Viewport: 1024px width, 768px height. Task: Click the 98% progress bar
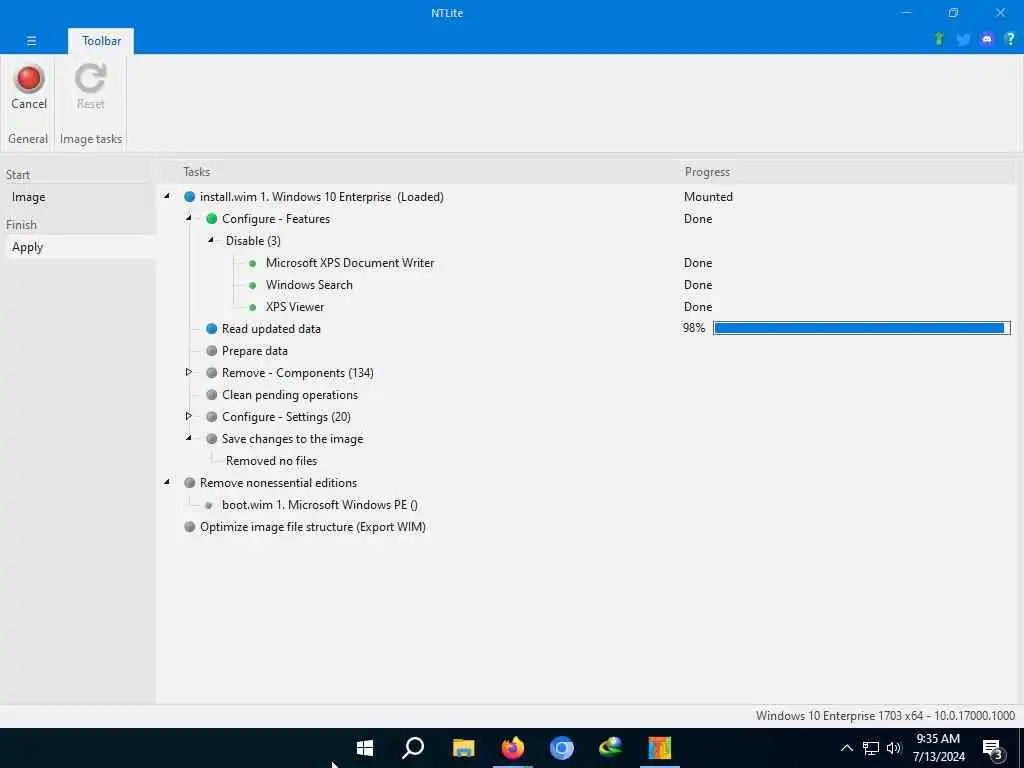tap(861, 328)
